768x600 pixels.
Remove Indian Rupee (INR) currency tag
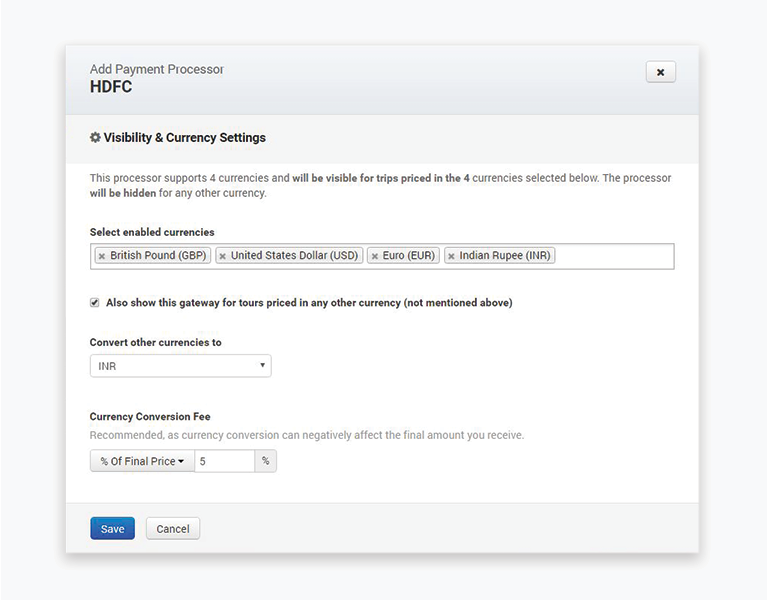point(451,256)
